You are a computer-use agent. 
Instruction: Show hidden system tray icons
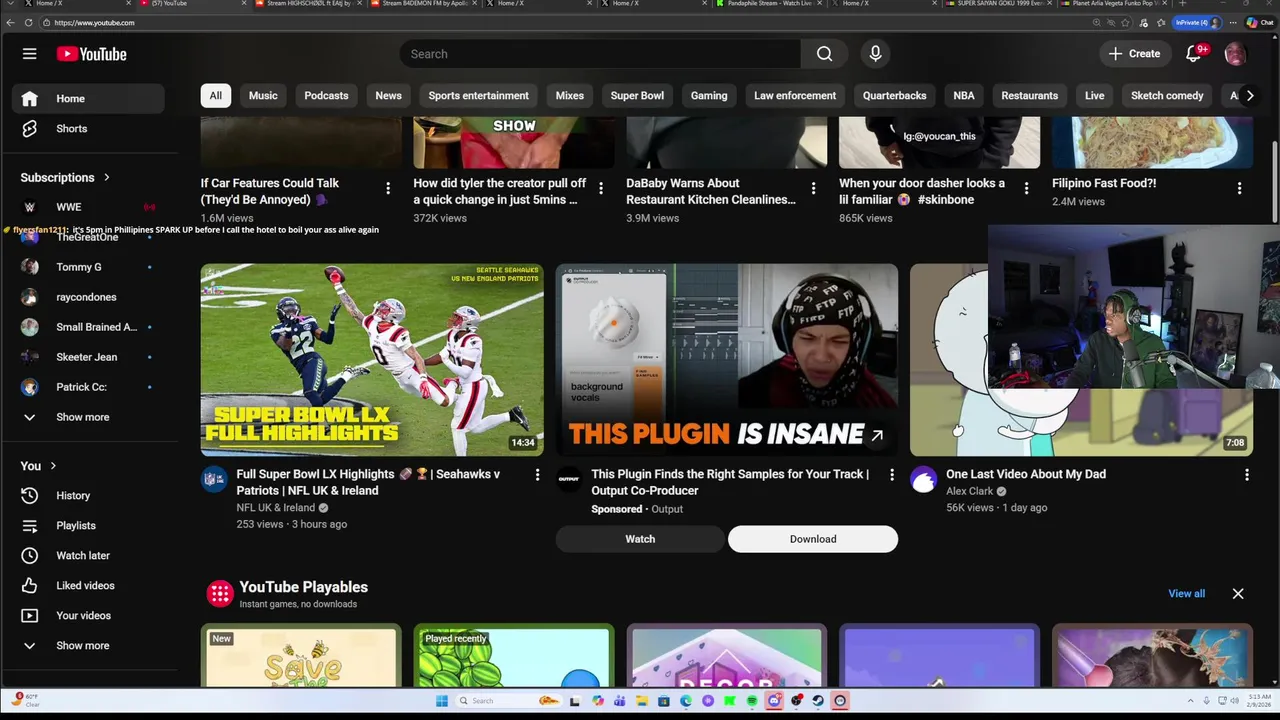(x=1190, y=701)
